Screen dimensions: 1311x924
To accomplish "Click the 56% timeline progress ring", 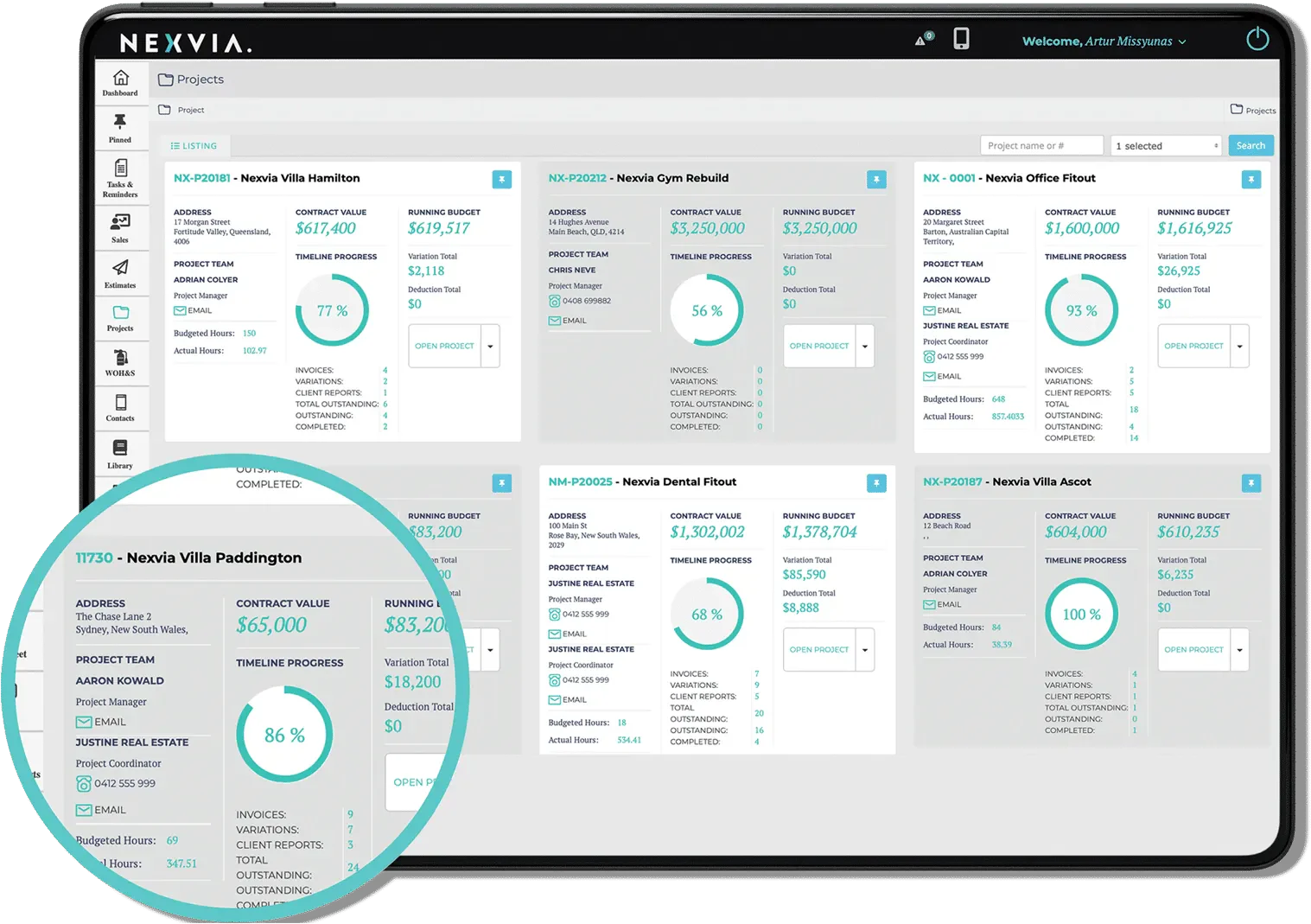I will (707, 310).
